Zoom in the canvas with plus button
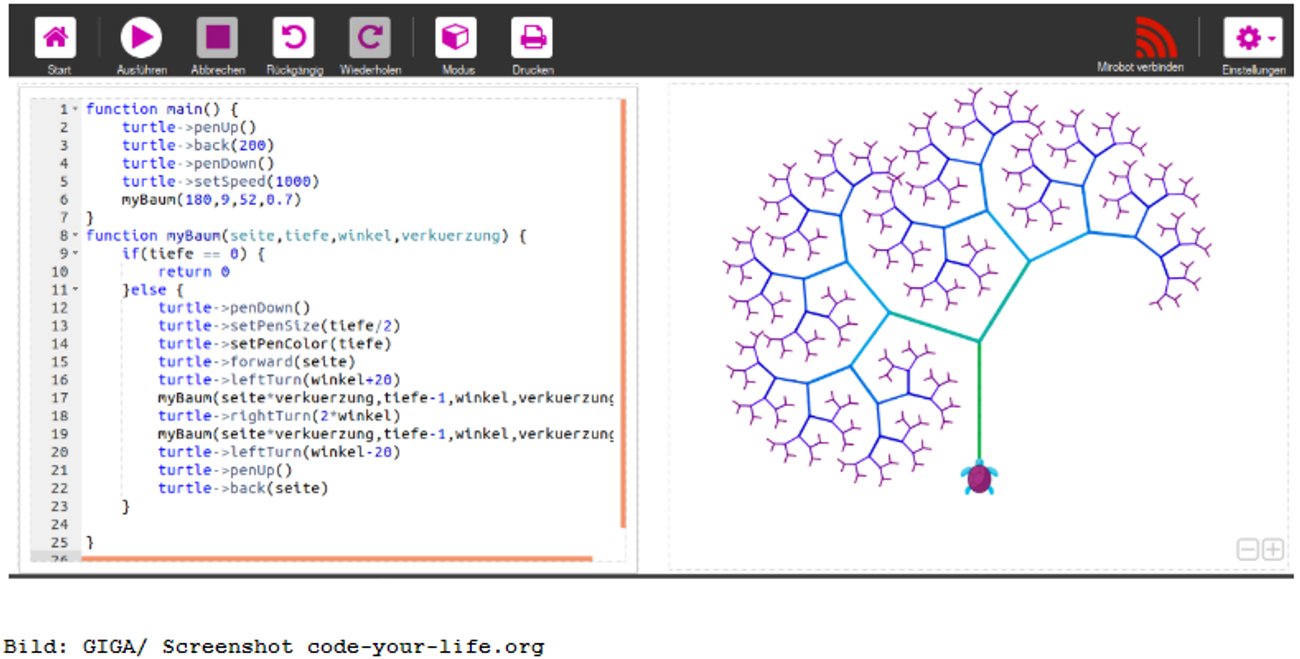 click(x=1272, y=549)
